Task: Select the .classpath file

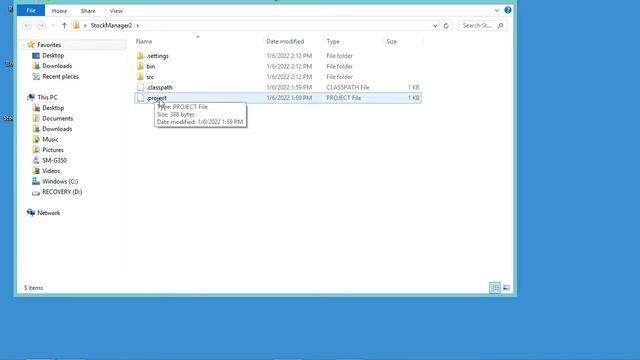Action: click(x=159, y=87)
